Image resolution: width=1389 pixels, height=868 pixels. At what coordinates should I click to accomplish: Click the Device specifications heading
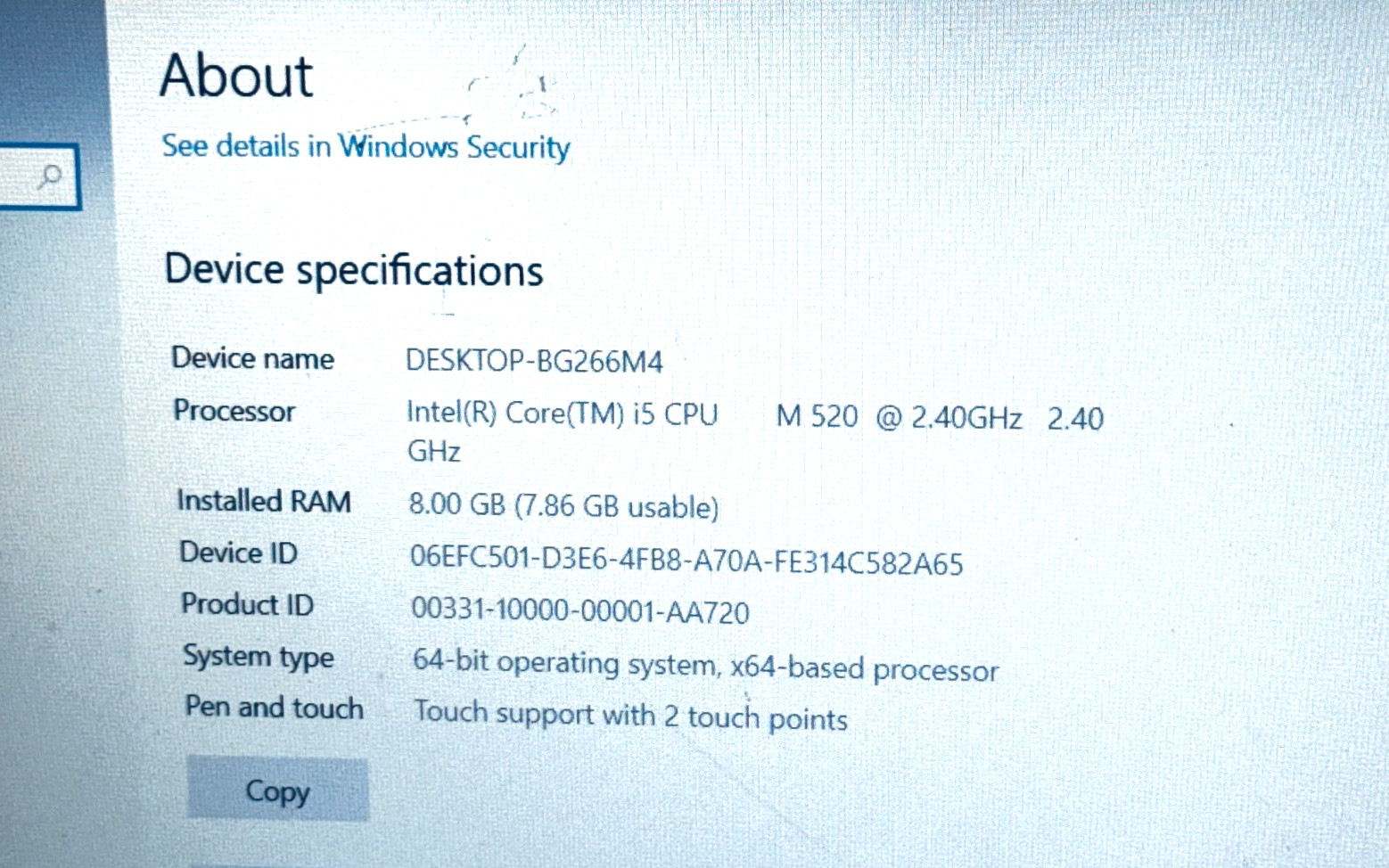[354, 270]
